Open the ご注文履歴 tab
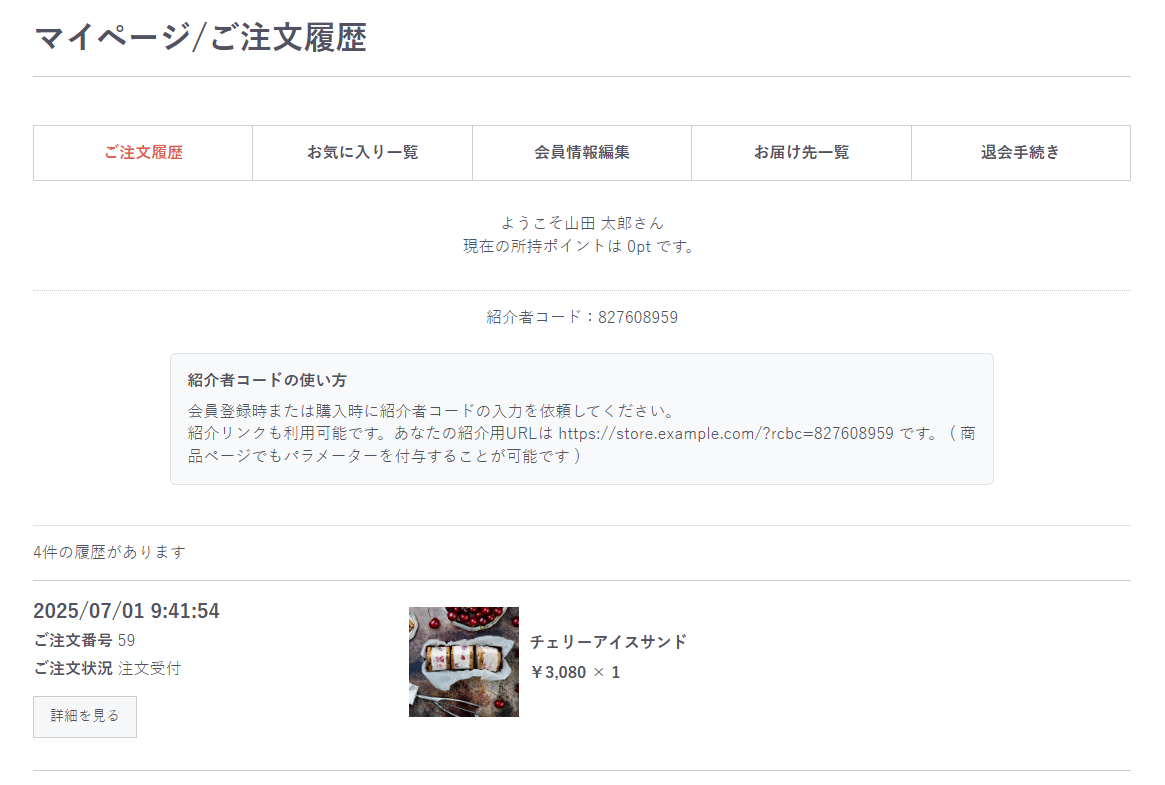This screenshot has width=1165, height=785. (143, 153)
